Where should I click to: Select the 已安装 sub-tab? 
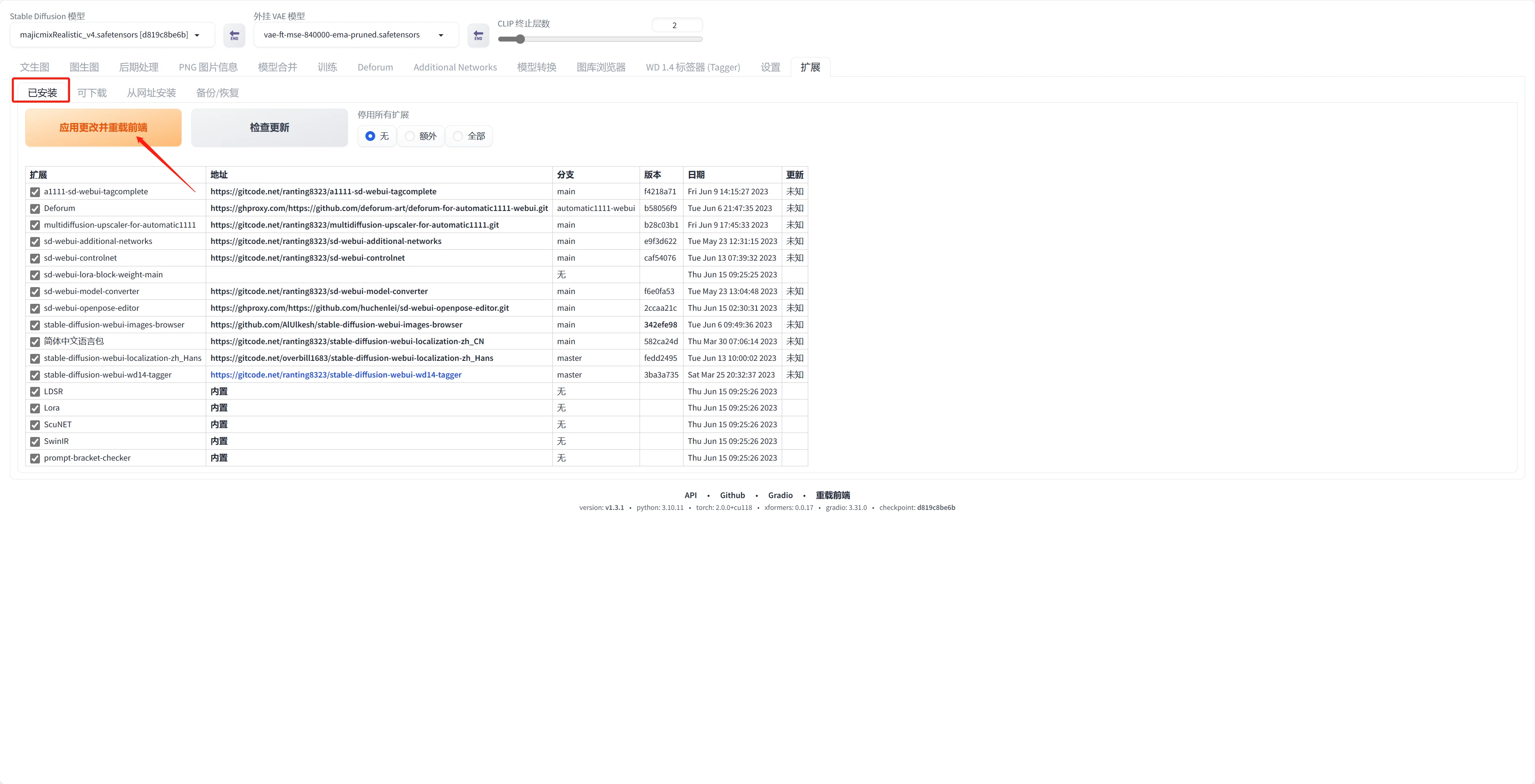tap(42, 92)
